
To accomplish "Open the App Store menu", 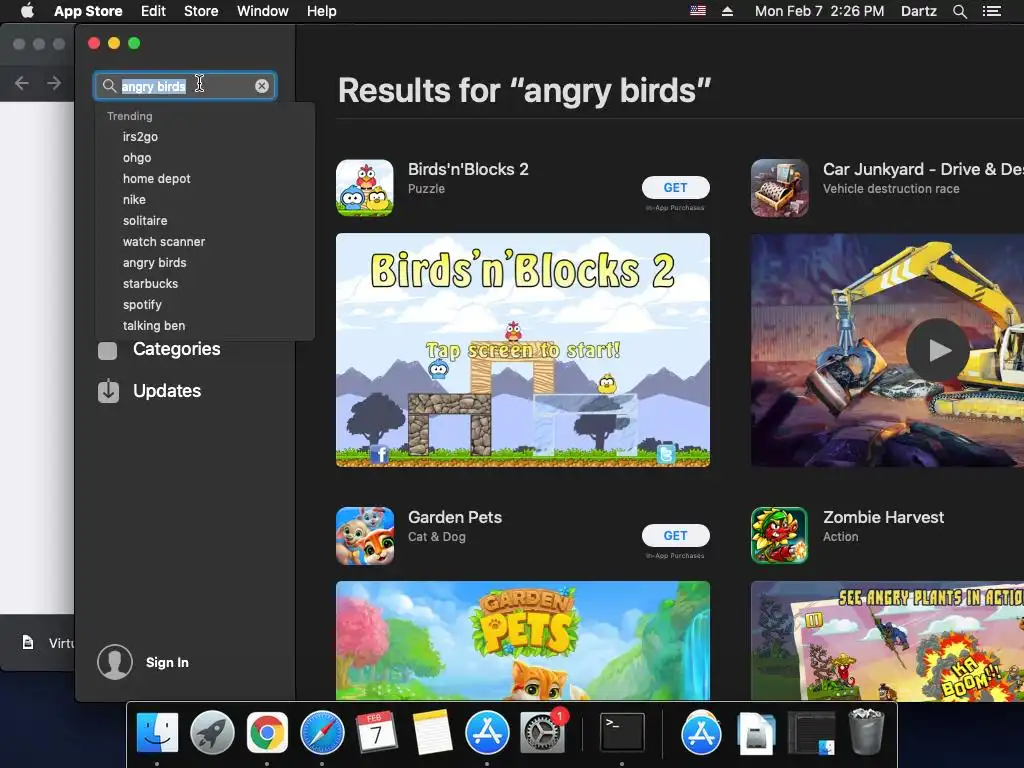I will click(x=88, y=11).
